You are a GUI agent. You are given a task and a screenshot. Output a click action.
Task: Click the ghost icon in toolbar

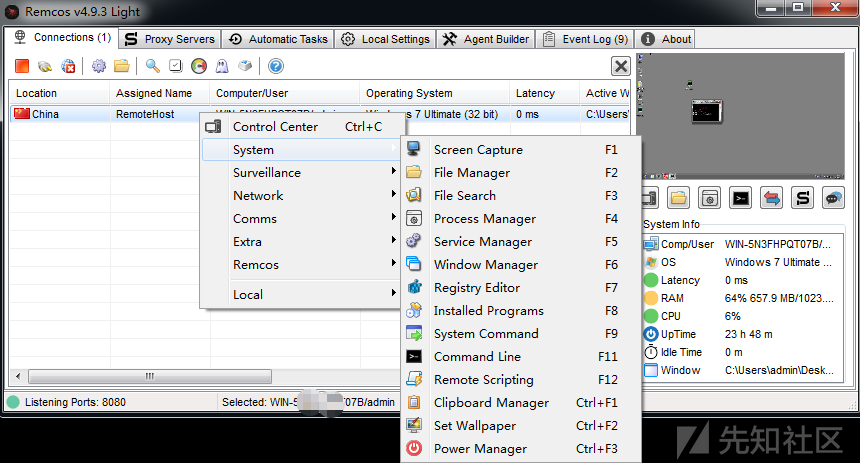coord(222,66)
